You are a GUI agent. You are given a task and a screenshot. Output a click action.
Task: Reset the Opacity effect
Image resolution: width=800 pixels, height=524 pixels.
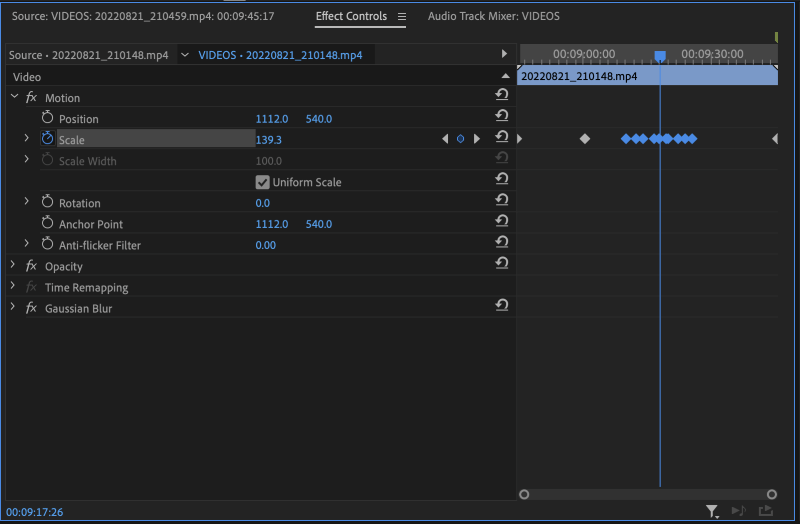tap(502, 263)
